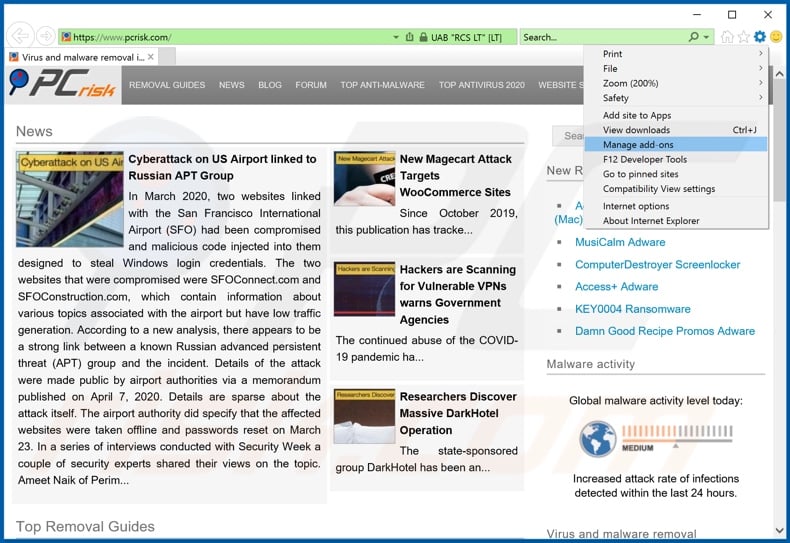Click the malware activity level meter
The height and width of the screenshot is (543, 790).
677,437
